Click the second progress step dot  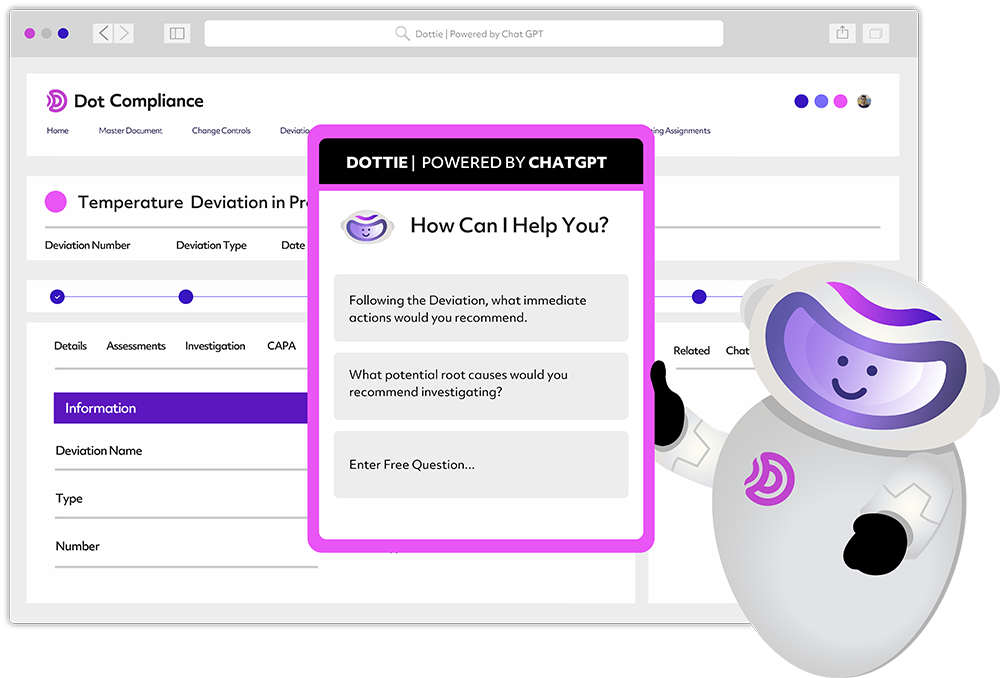[x=186, y=297]
